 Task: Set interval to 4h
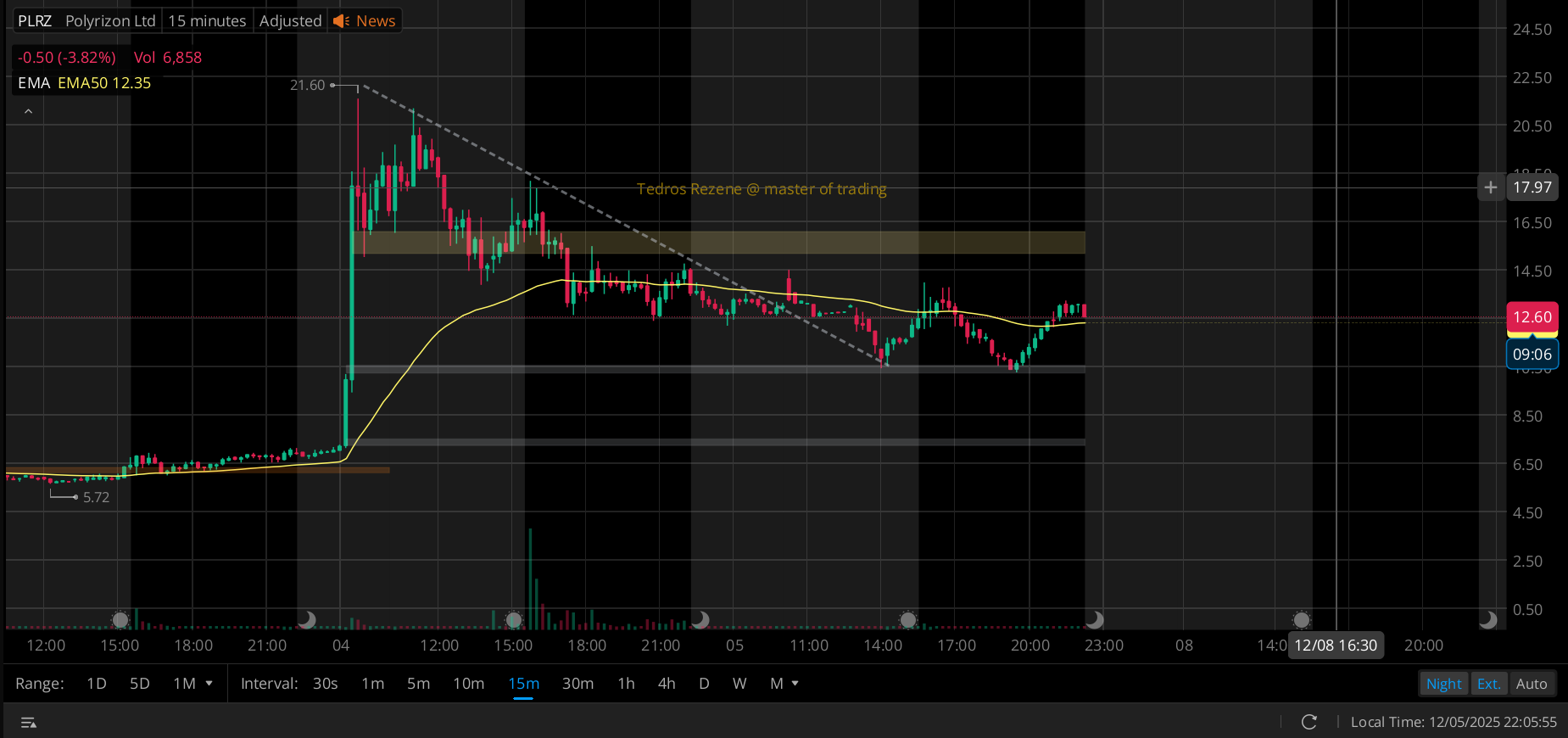point(667,684)
